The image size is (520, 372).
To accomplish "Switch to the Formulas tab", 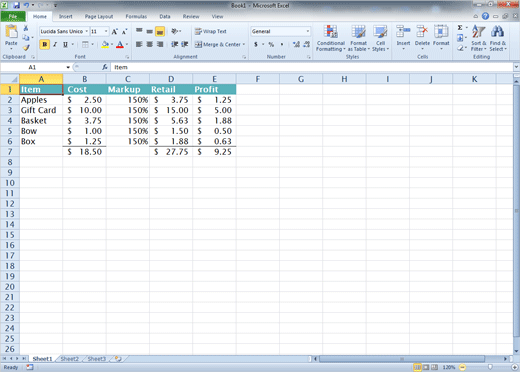I will (136, 16).
